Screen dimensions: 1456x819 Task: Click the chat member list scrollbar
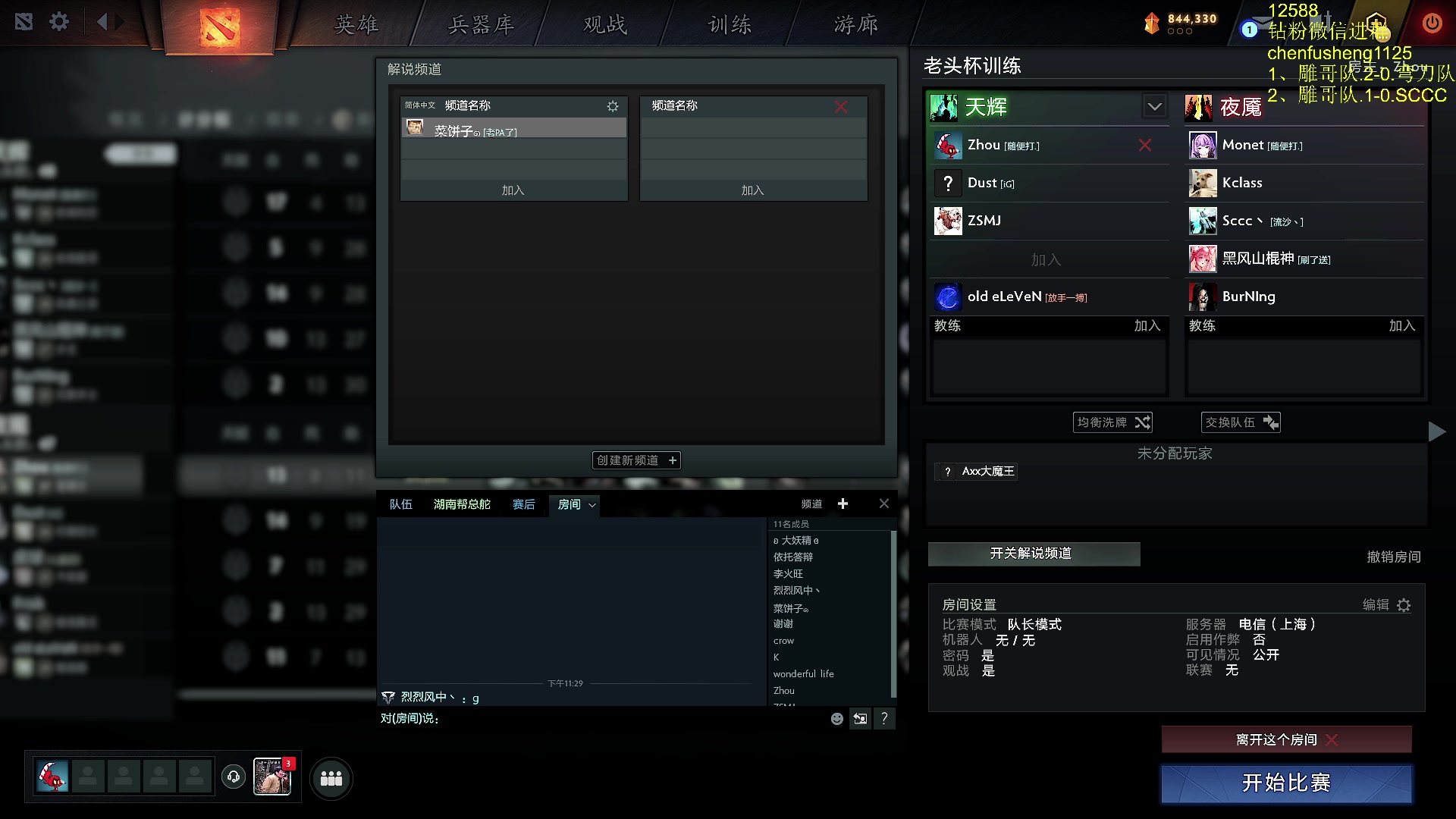[x=893, y=613]
